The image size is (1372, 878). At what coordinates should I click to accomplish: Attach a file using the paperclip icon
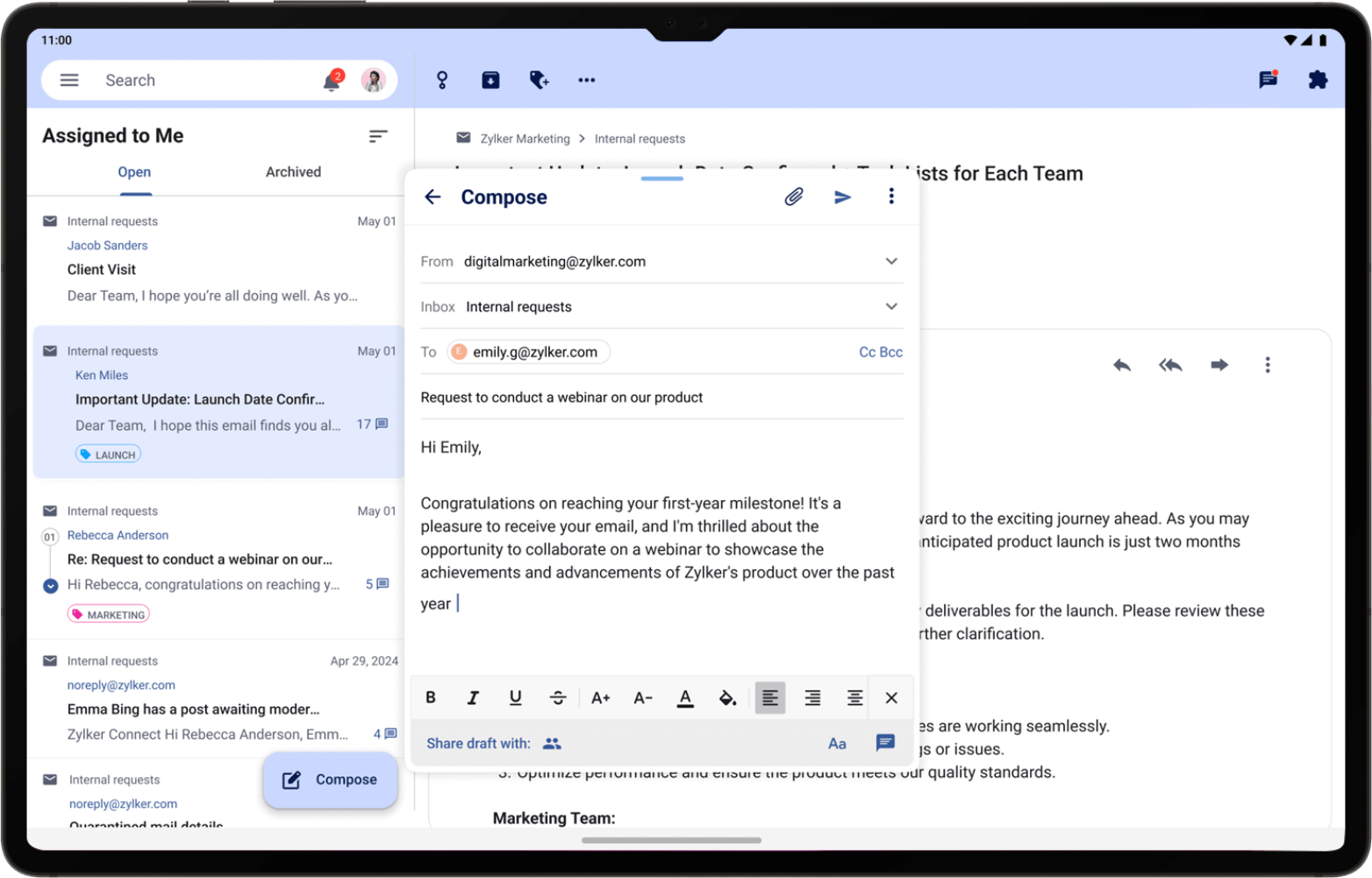794,196
